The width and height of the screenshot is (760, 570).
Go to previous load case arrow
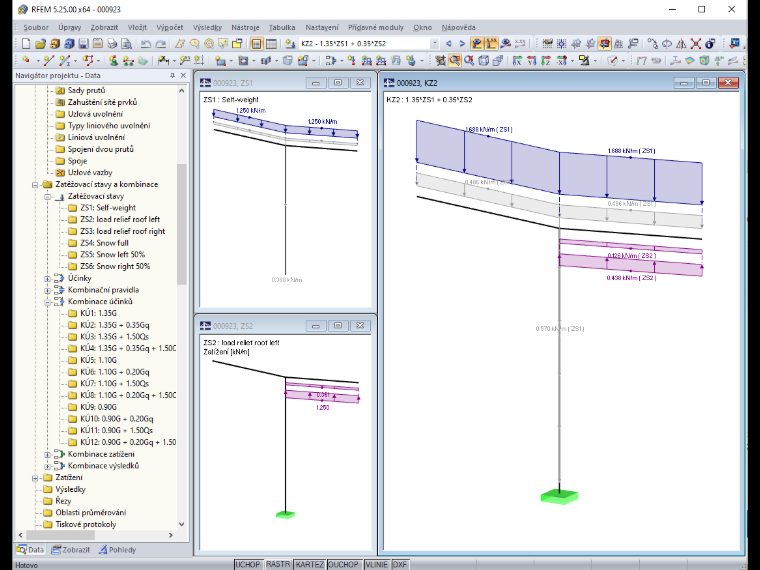pos(448,44)
